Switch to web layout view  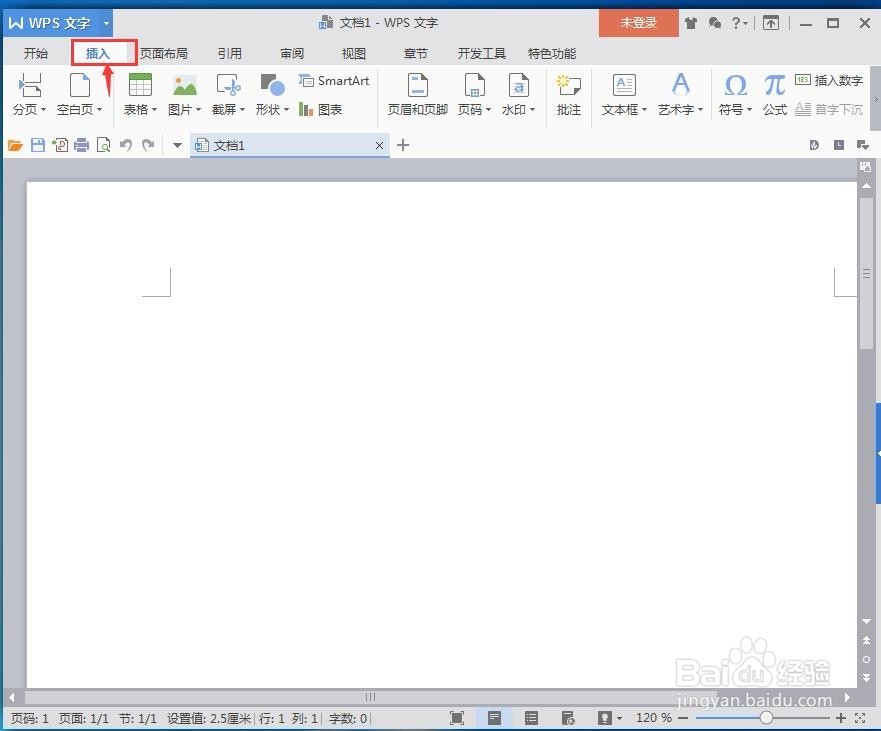(568, 718)
